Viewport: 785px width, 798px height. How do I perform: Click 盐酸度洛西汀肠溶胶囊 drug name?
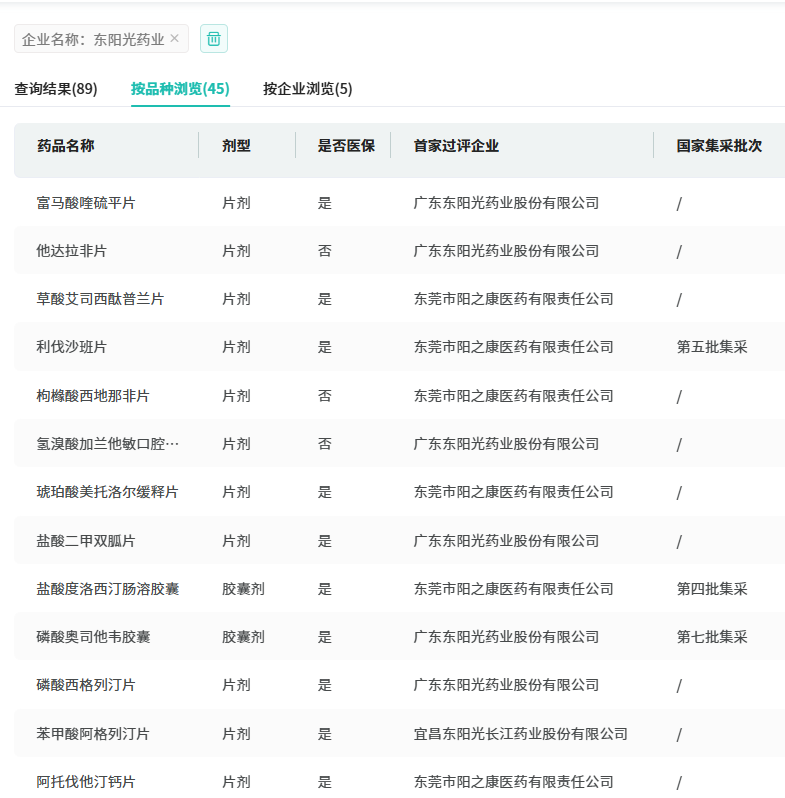point(108,589)
